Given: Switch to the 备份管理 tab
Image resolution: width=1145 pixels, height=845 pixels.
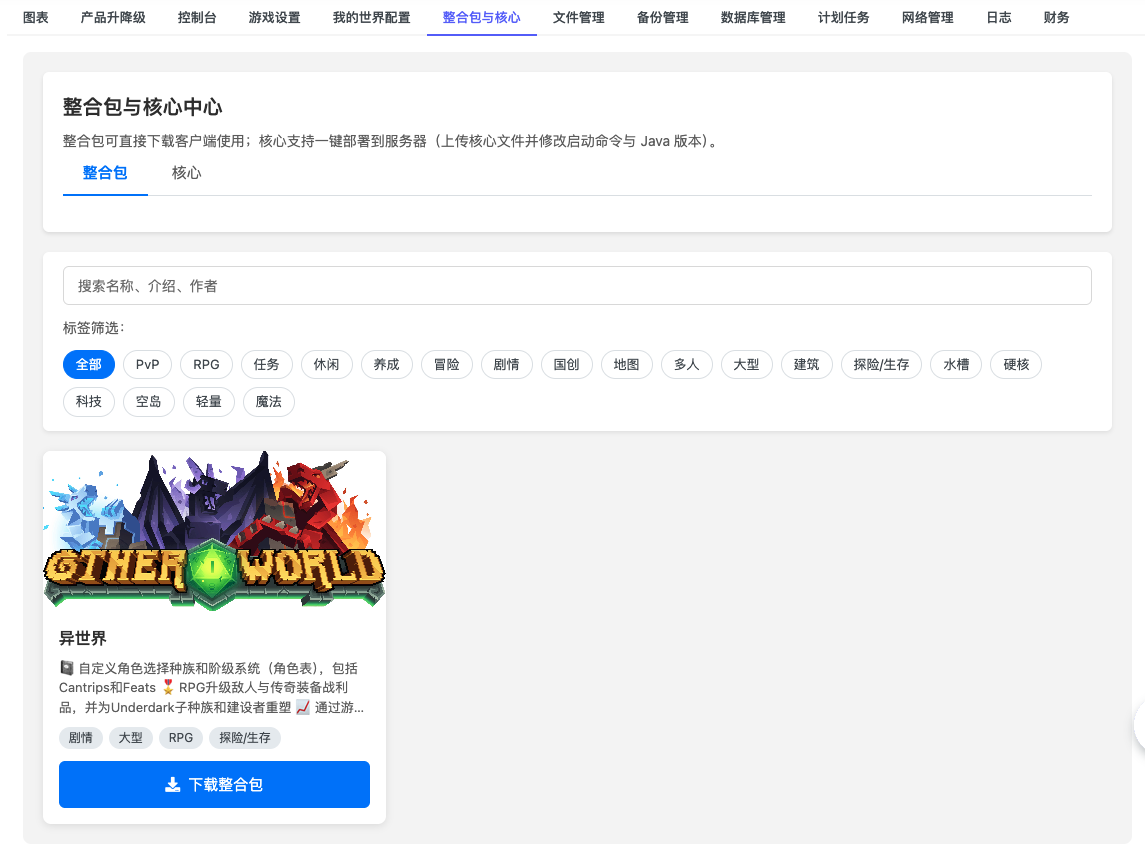Looking at the screenshot, I should tap(661, 17).
